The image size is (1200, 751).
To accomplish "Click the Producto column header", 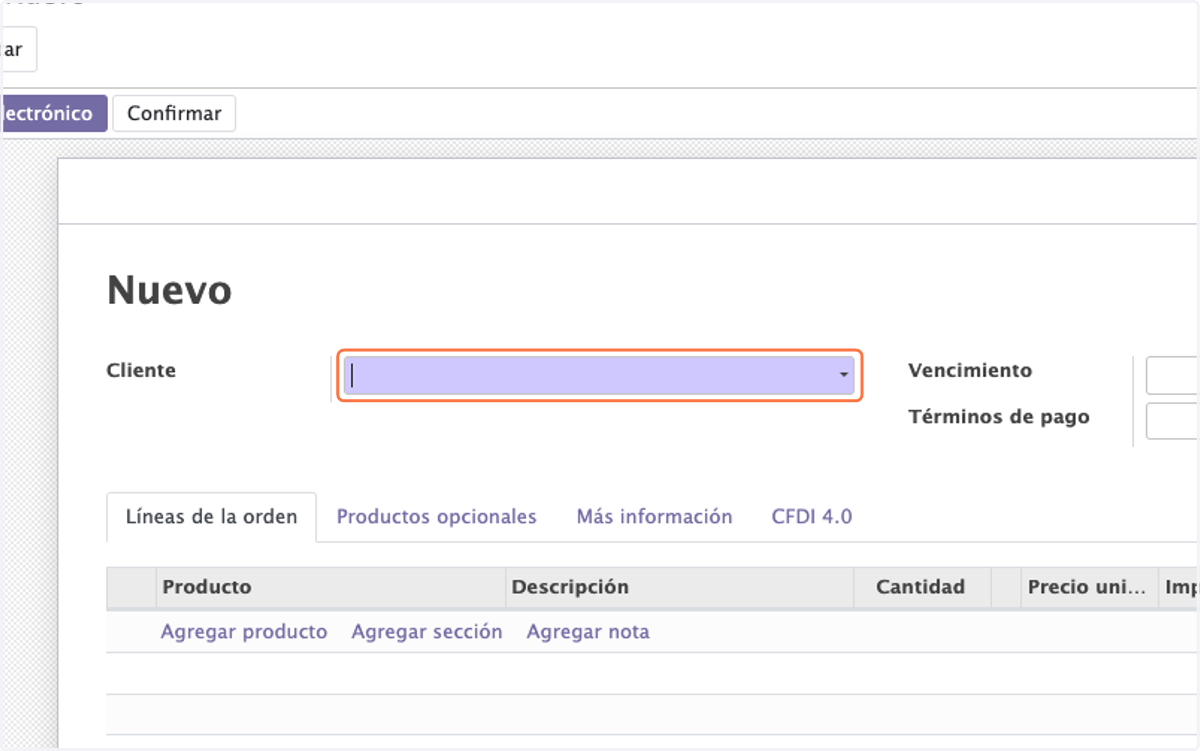I will pos(331,587).
